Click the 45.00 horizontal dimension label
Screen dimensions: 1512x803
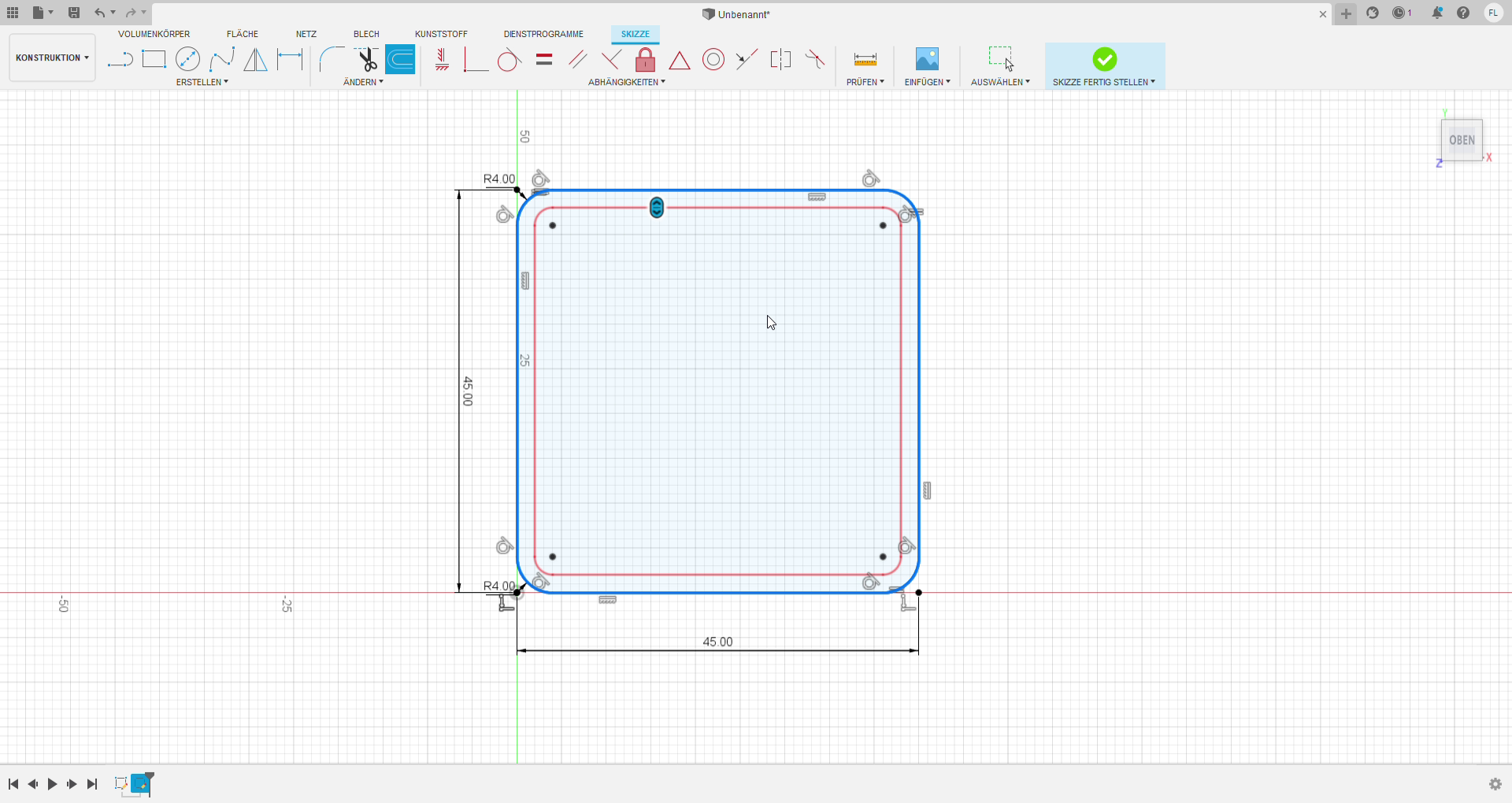(717, 642)
